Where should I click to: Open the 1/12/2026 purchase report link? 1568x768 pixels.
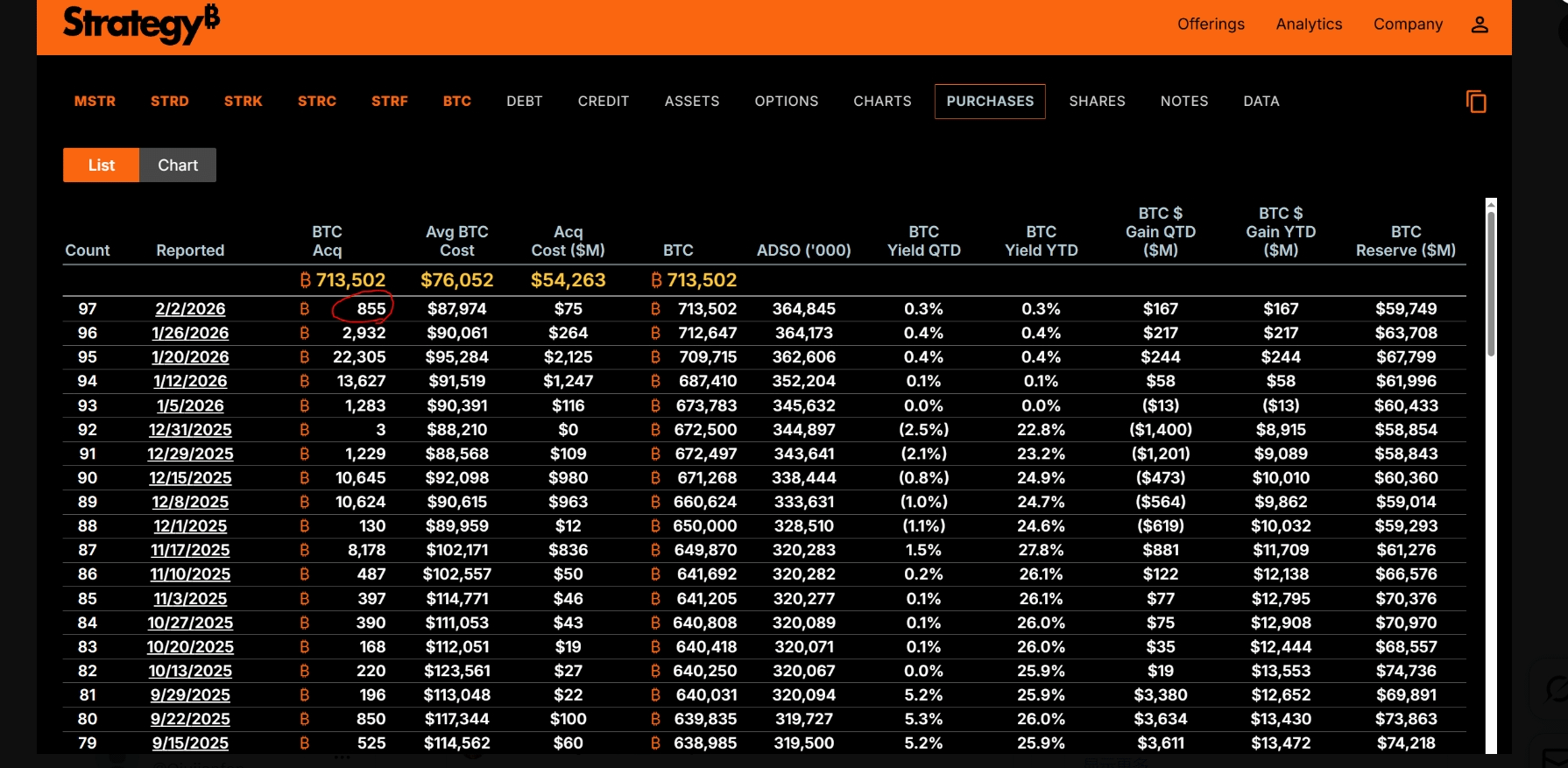190,381
